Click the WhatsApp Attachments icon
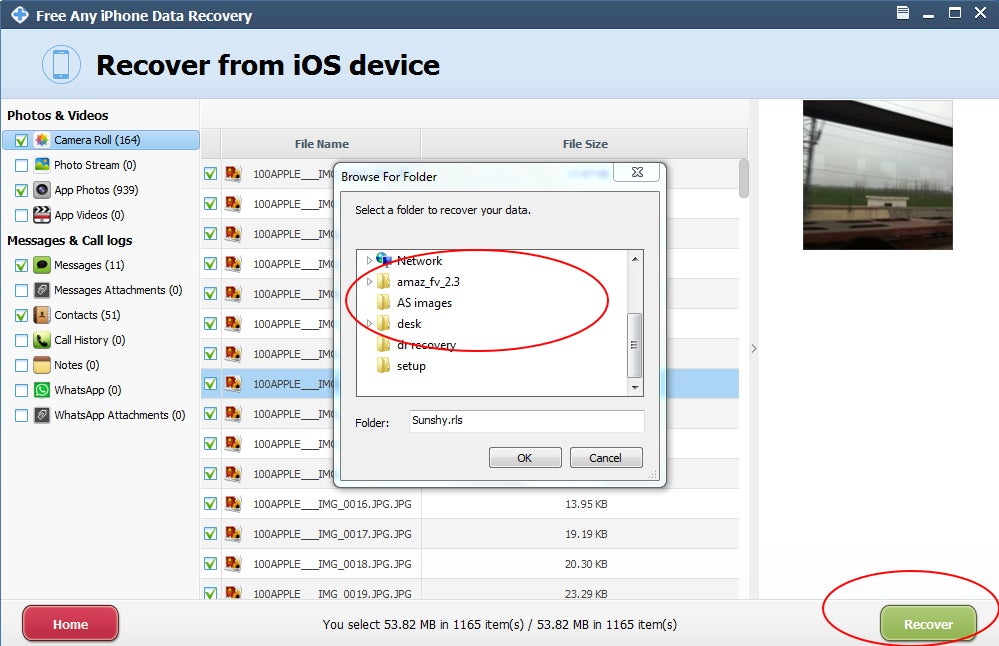 click(x=42, y=415)
